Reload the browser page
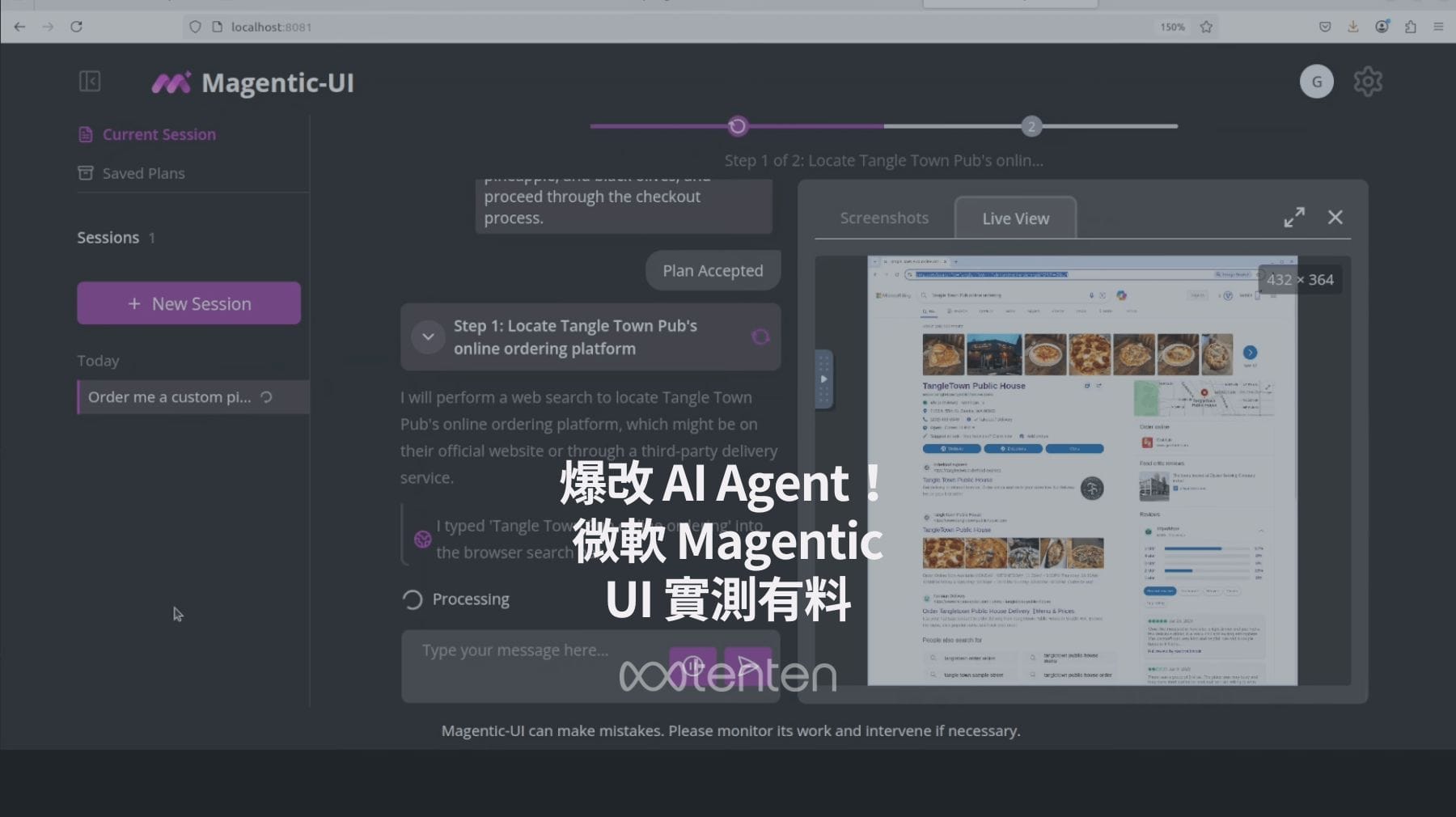1456x817 pixels. pyautogui.click(x=76, y=27)
